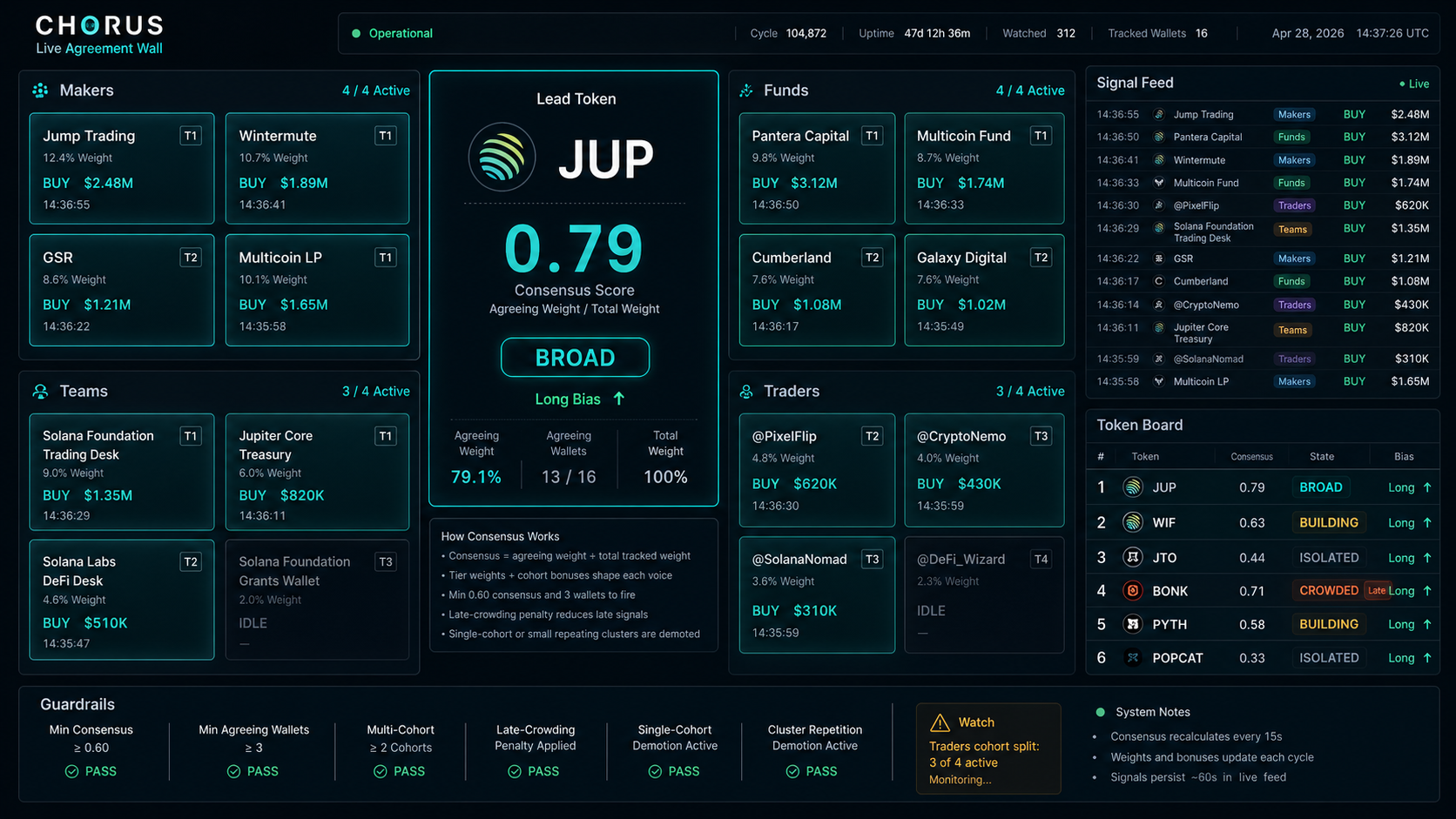
Task: Click the BONK token icon in Token Board
Action: [1133, 591]
